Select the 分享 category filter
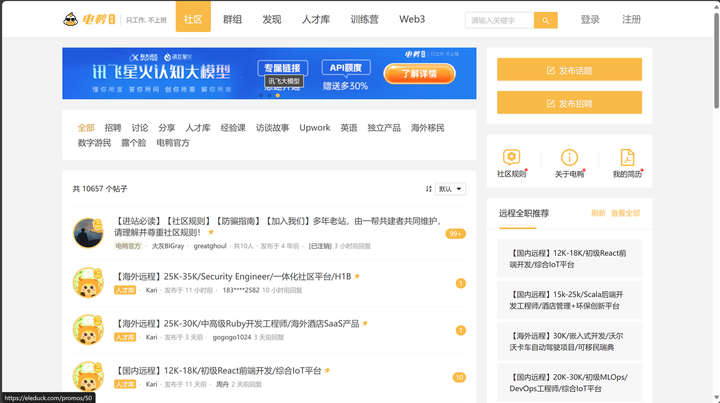The image size is (720, 403). pyautogui.click(x=167, y=128)
